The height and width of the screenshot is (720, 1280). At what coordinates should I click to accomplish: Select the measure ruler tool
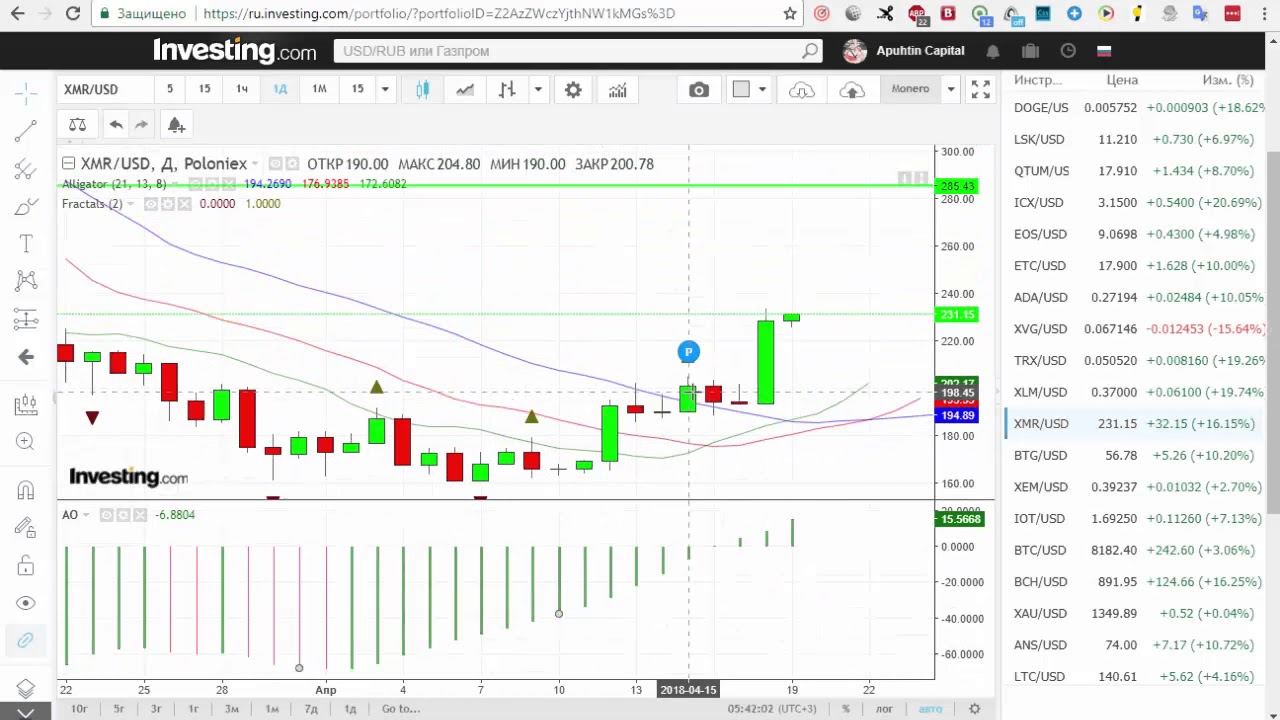26,405
